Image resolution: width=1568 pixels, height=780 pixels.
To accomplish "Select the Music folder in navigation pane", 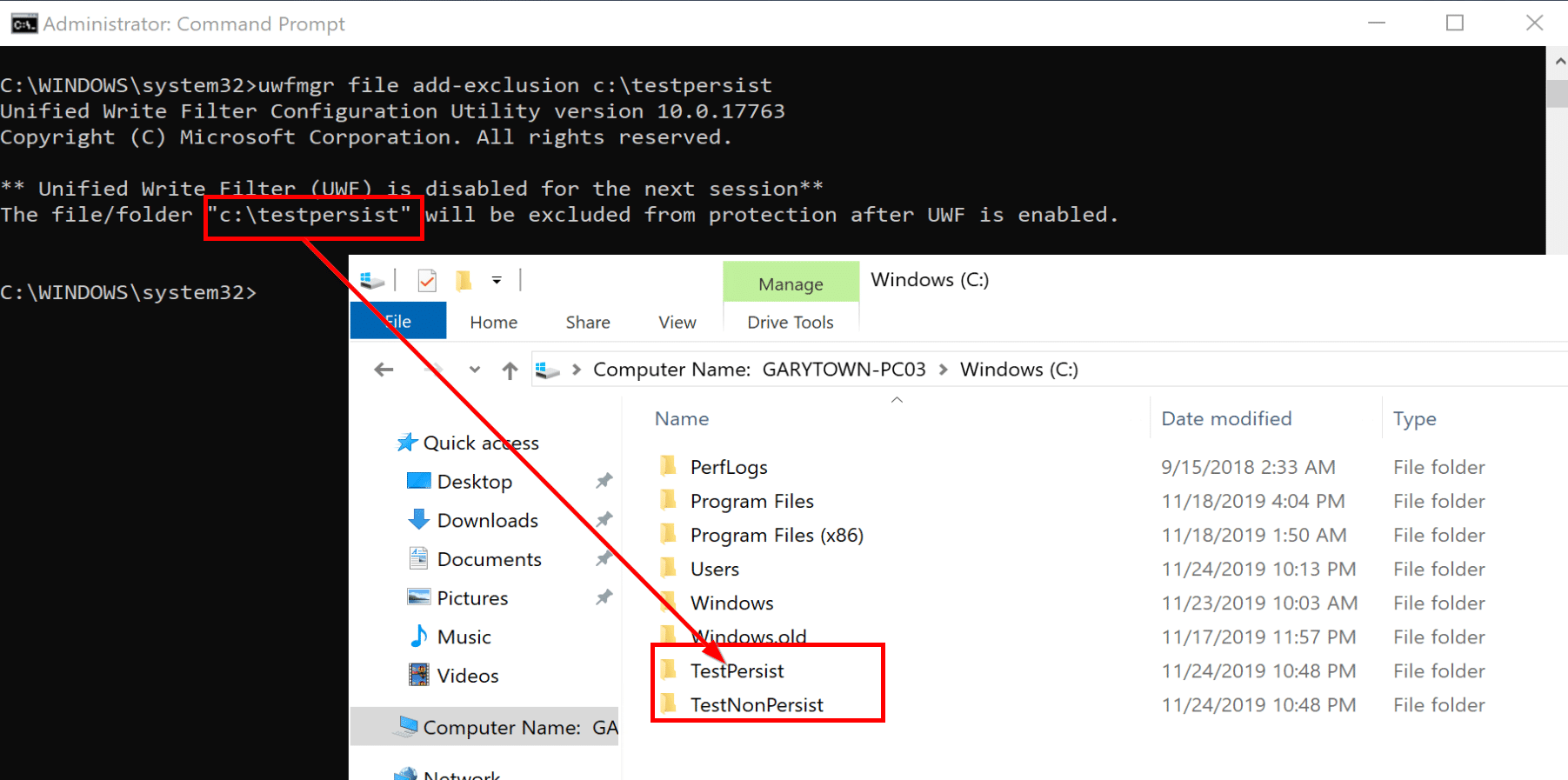I will [464, 637].
